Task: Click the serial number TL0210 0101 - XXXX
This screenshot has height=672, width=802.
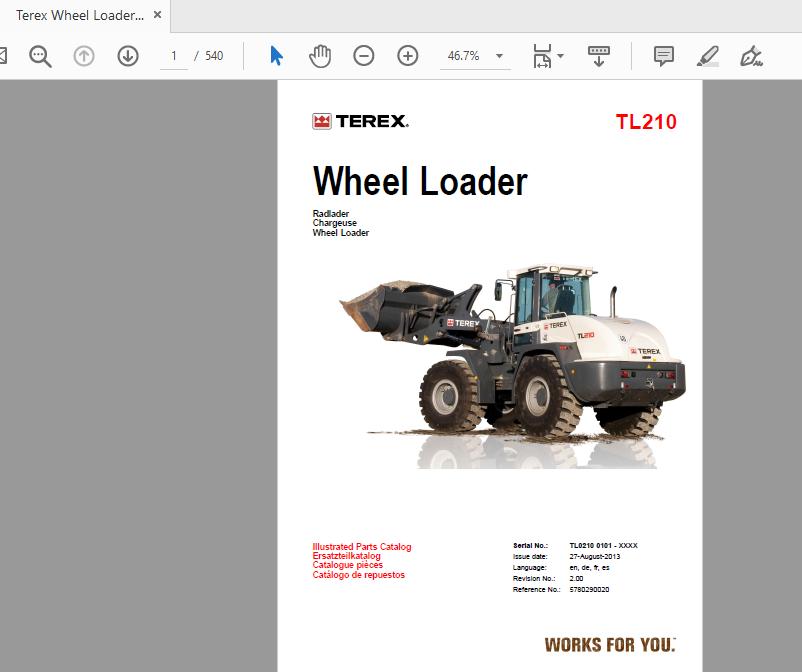Action: [604, 546]
